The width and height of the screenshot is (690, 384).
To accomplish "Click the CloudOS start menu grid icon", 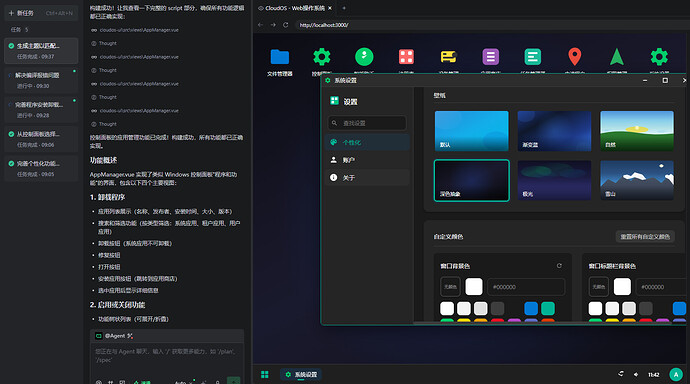I will click(264, 374).
